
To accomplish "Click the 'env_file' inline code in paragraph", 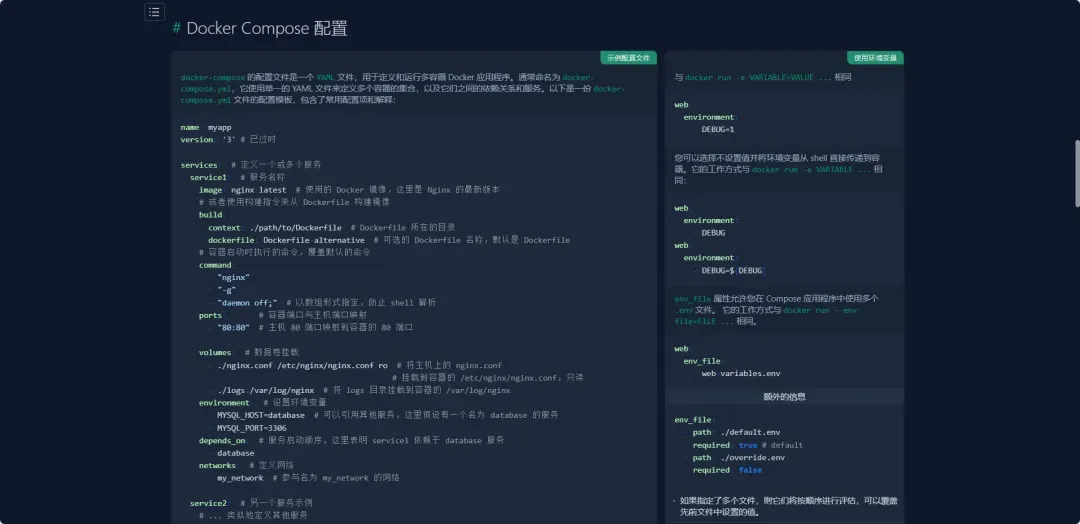I will point(692,299).
